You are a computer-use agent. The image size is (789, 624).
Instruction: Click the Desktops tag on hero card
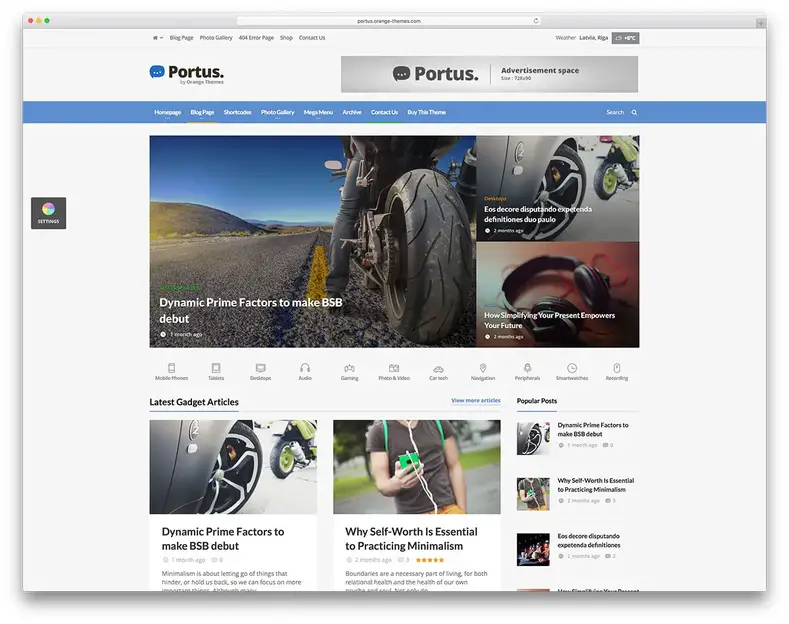pos(495,199)
